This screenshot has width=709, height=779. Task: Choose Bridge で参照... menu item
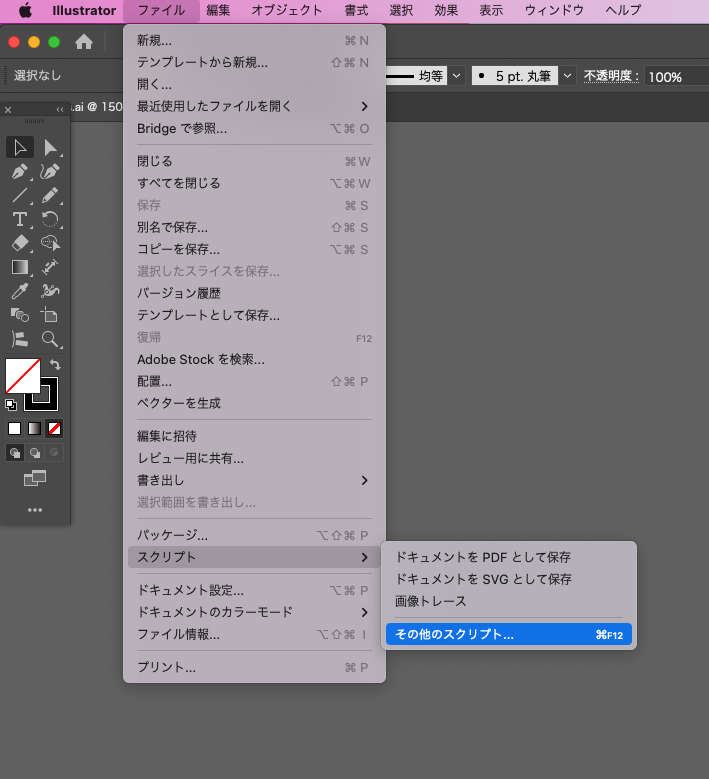coord(254,129)
